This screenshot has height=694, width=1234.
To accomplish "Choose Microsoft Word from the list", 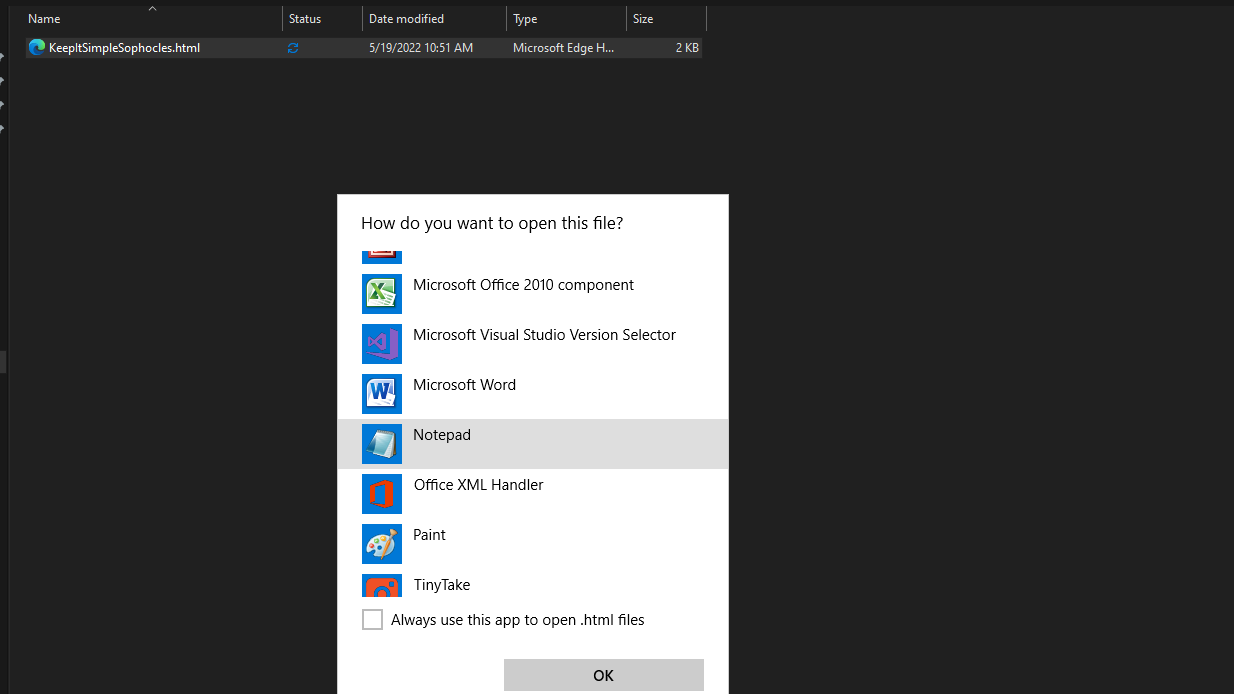I will (x=533, y=394).
